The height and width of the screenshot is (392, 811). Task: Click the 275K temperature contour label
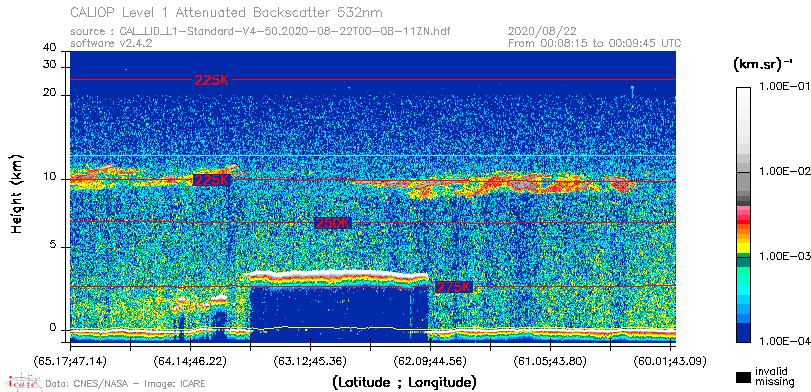click(454, 287)
